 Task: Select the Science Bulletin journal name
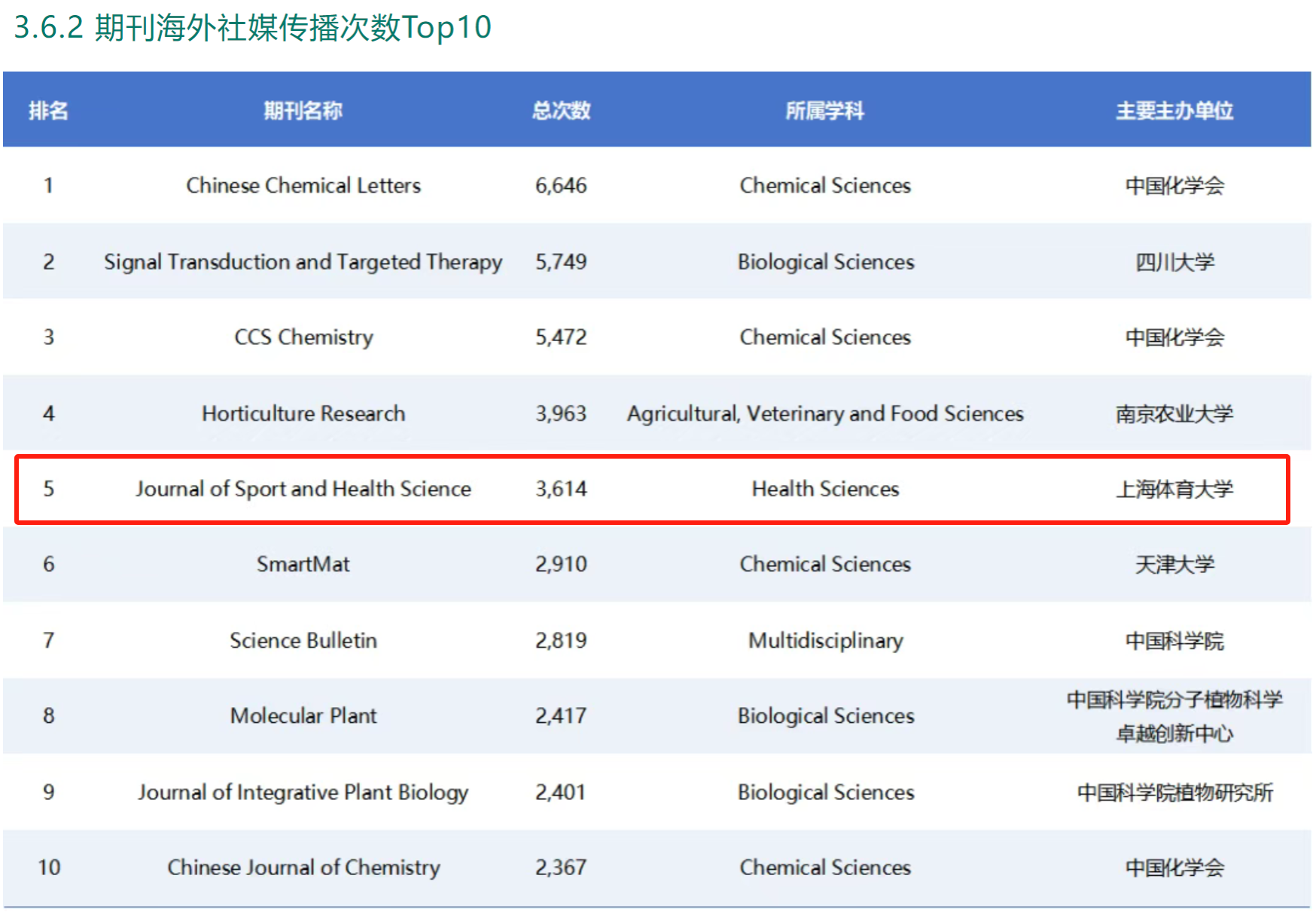click(303, 640)
